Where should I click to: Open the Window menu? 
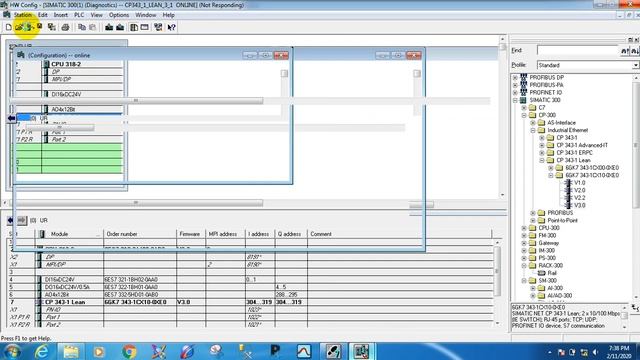[x=146, y=15]
